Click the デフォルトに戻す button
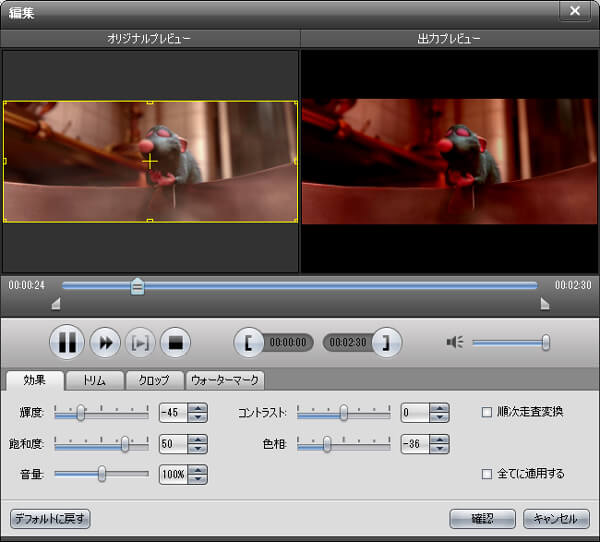The image size is (600, 542). coord(50,519)
